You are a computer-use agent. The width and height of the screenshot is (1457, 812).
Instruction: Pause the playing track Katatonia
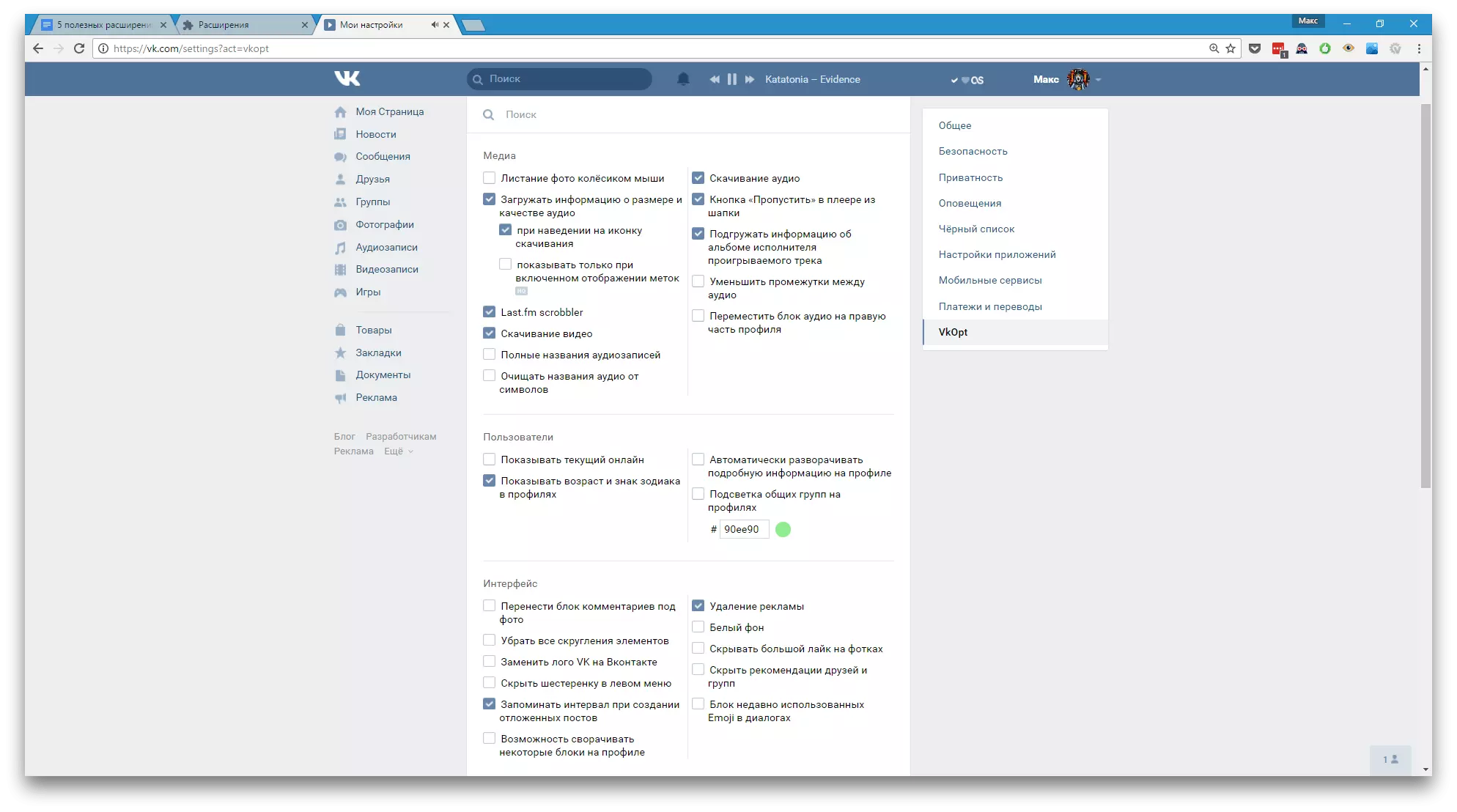pyautogui.click(x=731, y=79)
